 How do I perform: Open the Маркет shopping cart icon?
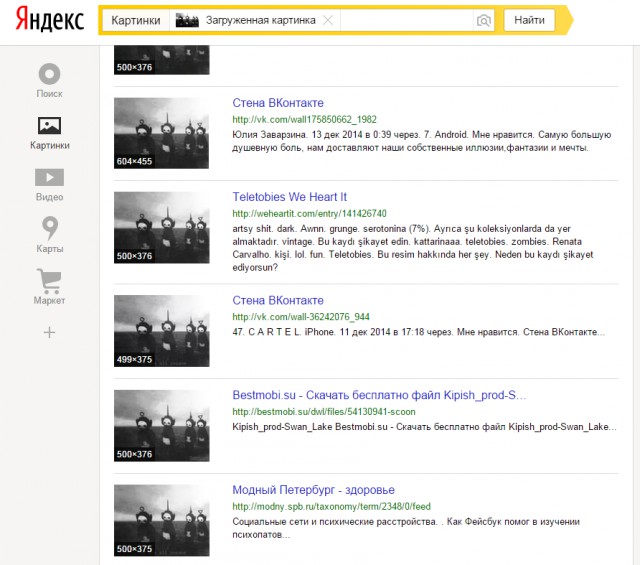click(x=49, y=281)
